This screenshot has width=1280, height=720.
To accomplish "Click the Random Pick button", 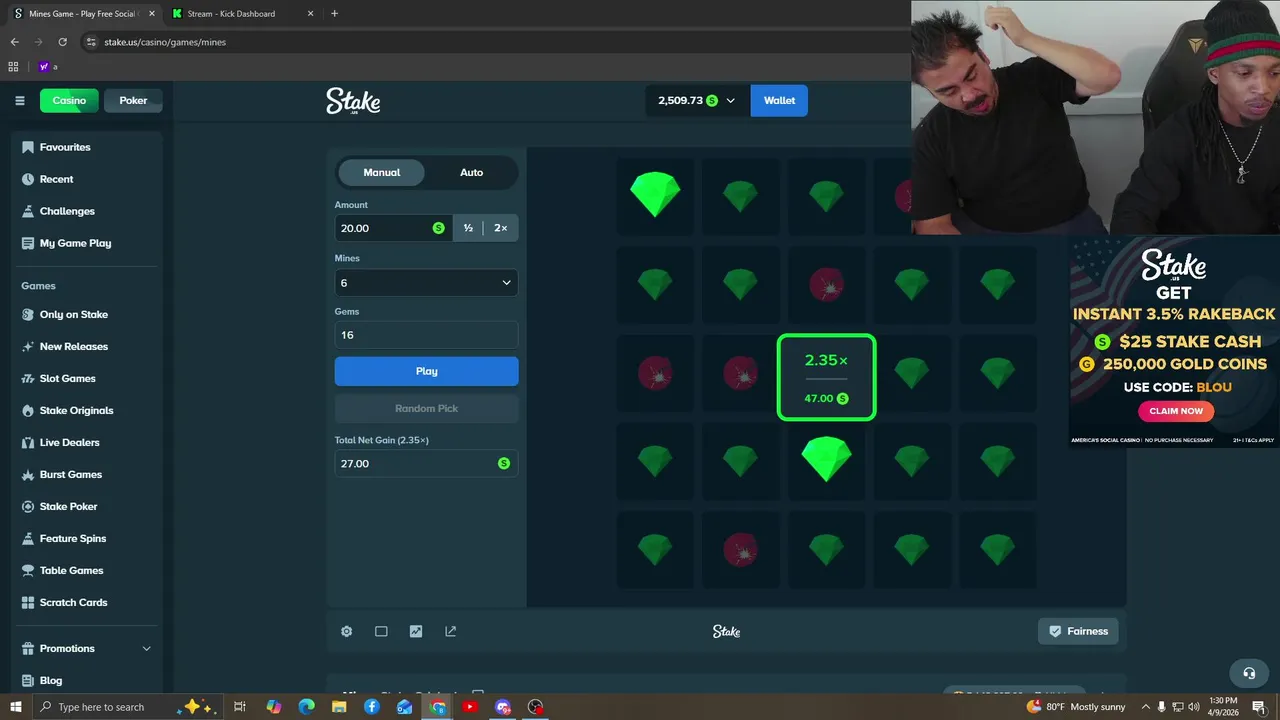I will [x=426, y=408].
